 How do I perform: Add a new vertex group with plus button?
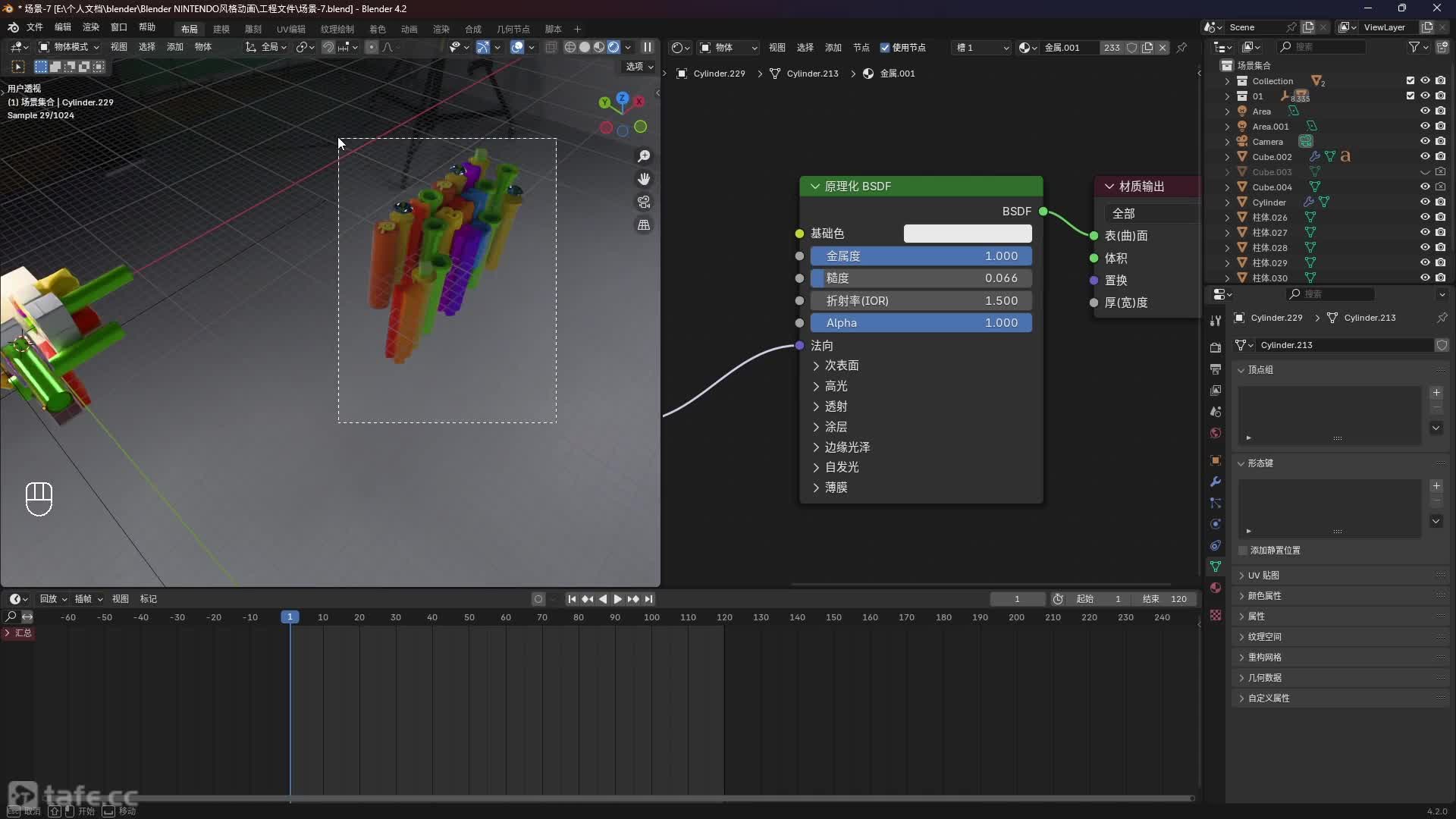(x=1436, y=393)
